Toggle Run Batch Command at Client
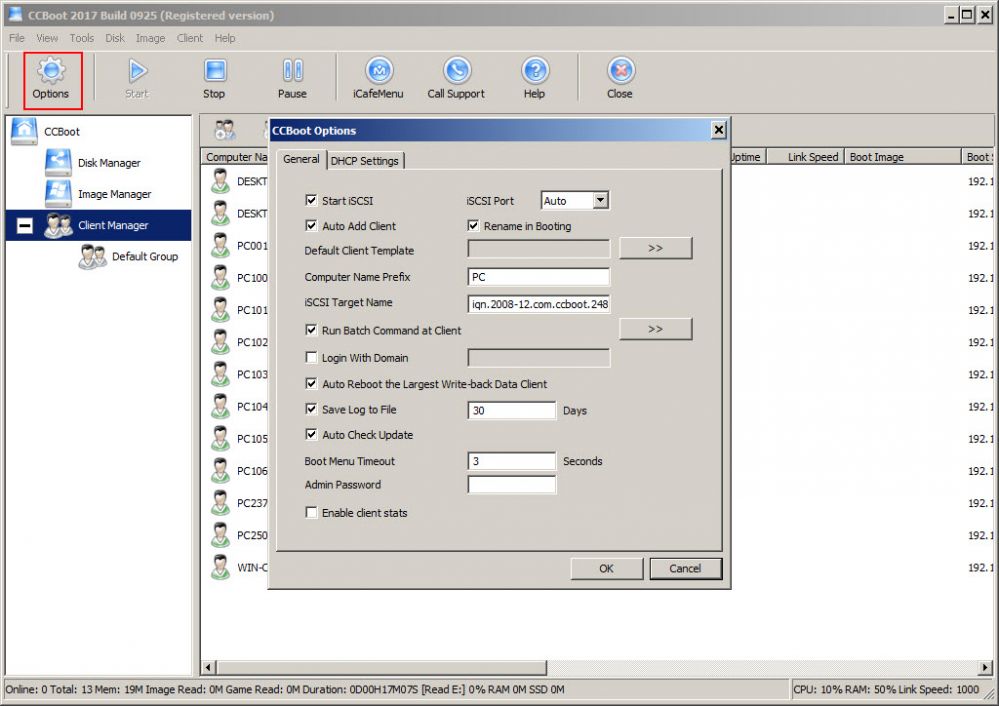The height and width of the screenshot is (706, 999). coord(311,330)
